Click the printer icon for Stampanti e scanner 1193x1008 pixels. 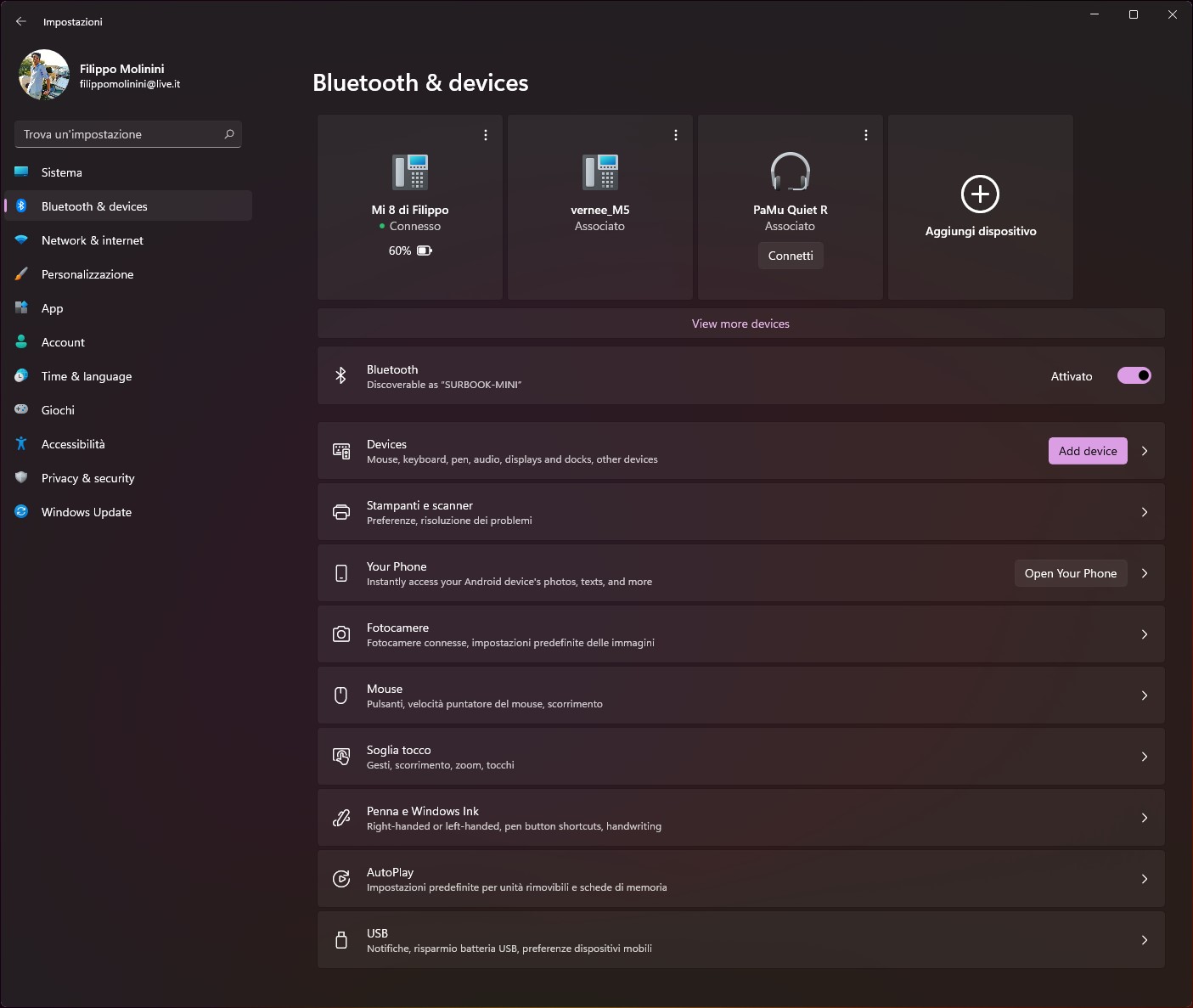tap(341, 512)
